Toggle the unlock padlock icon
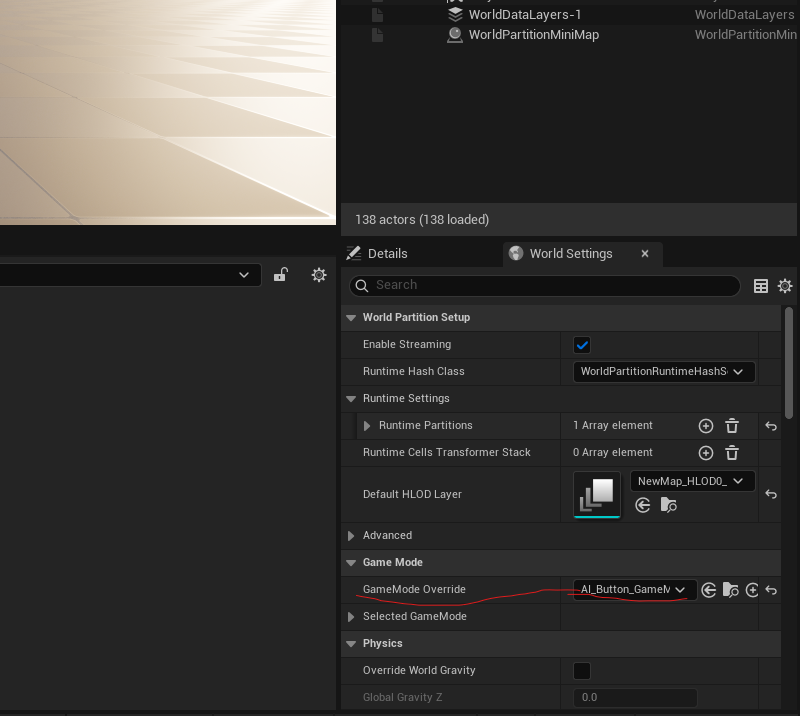Viewport: 800px width, 716px height. pyautogui.click(x=281, y=275)
